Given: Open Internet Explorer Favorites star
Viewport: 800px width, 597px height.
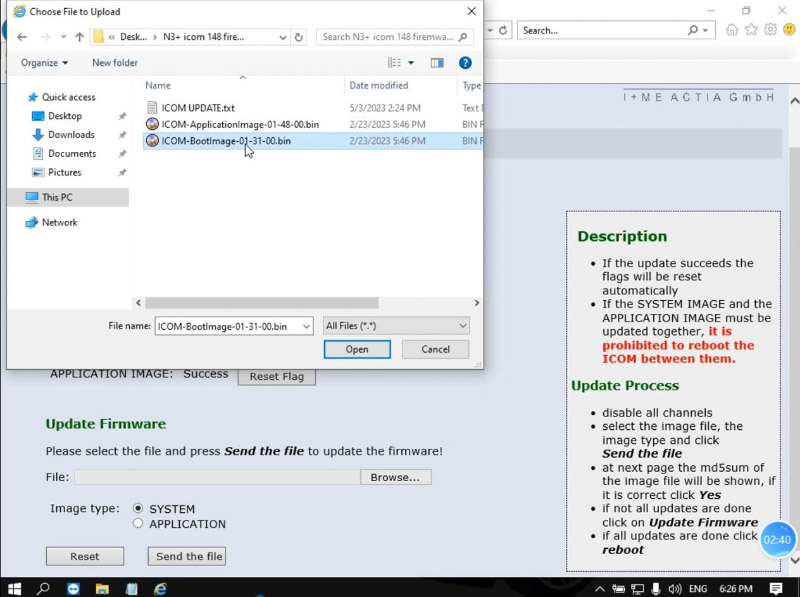Looking at the screenshot, I should (x=751, y=30).
